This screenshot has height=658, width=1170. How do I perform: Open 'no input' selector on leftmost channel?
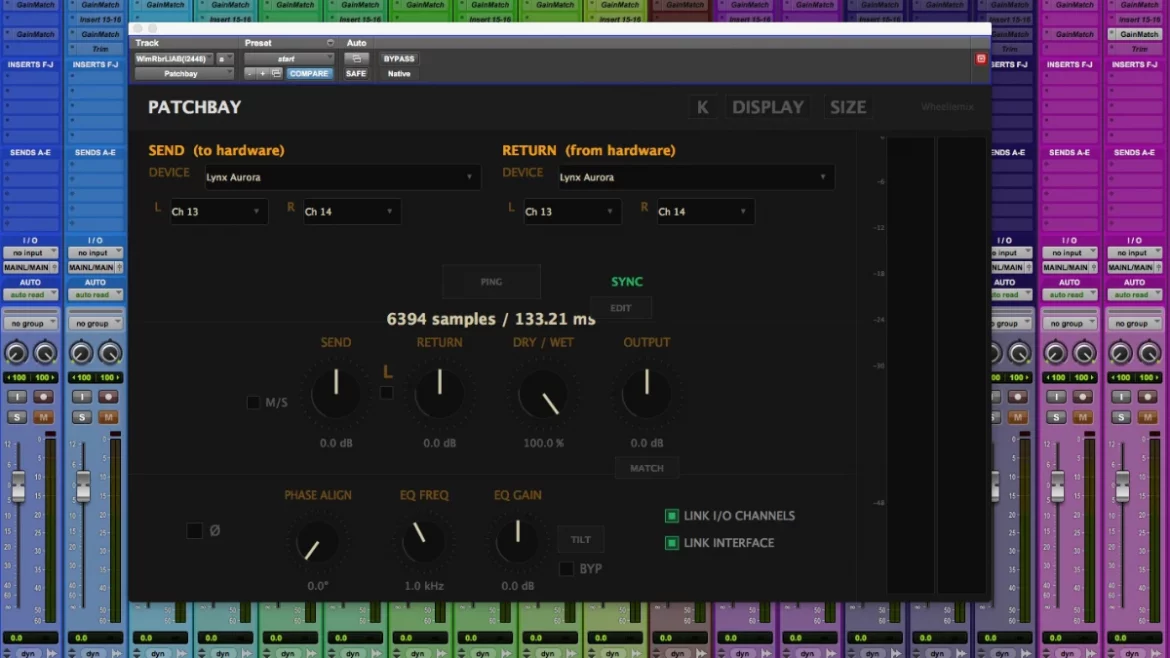pyautogui.click(x=31, y=253)
